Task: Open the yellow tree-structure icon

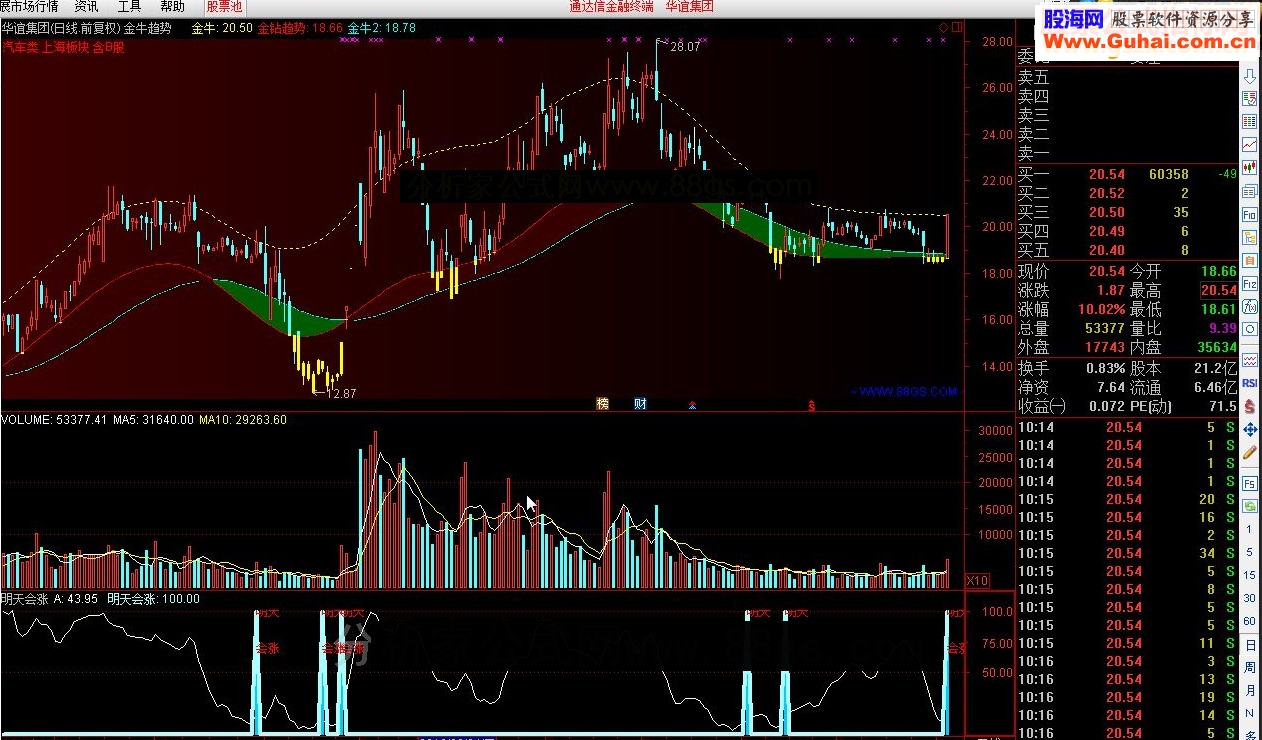Action: (x=1250, y=237)
